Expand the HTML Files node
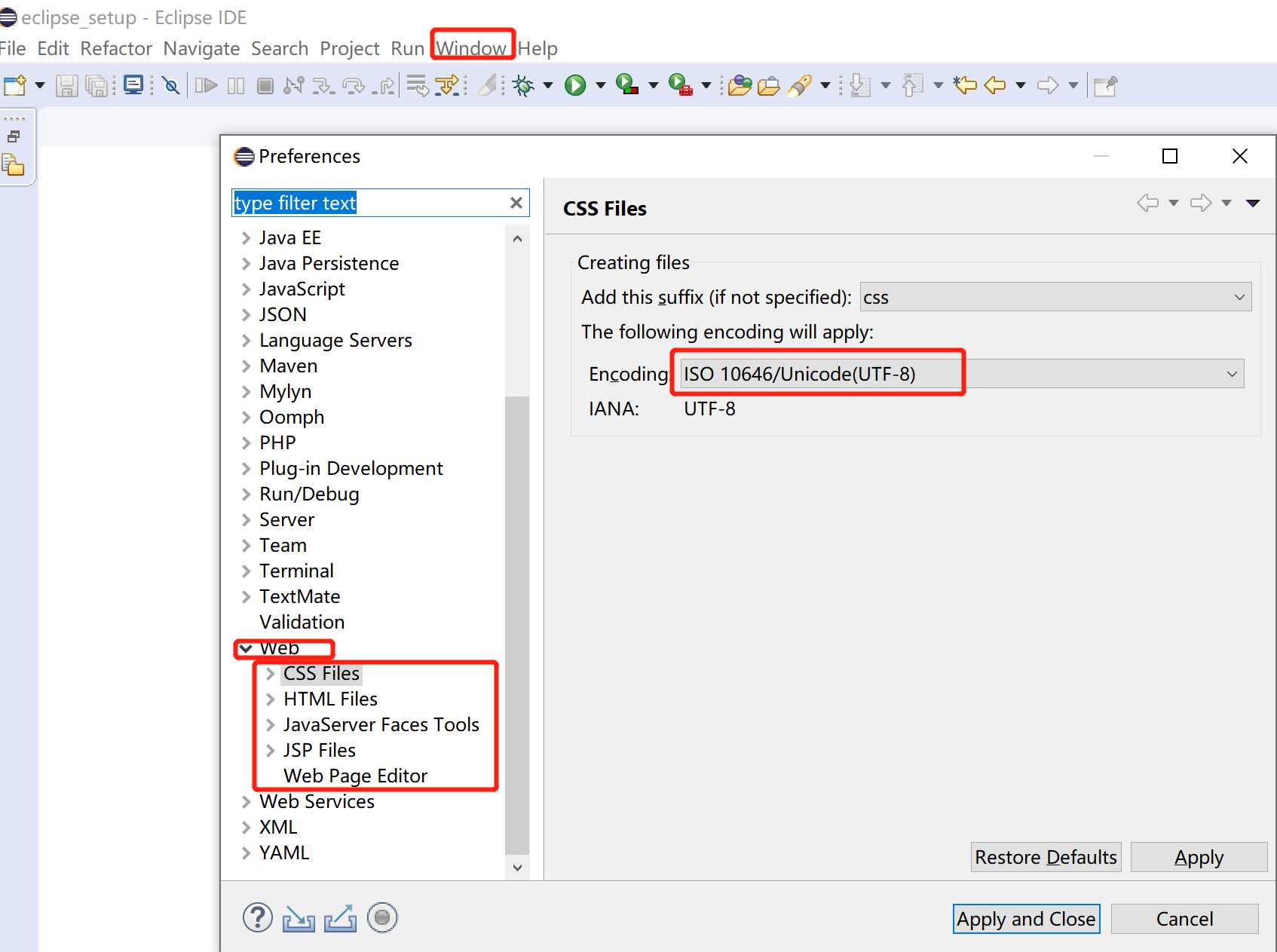This screenshot has height=952, width=1277. click(270, 699)
